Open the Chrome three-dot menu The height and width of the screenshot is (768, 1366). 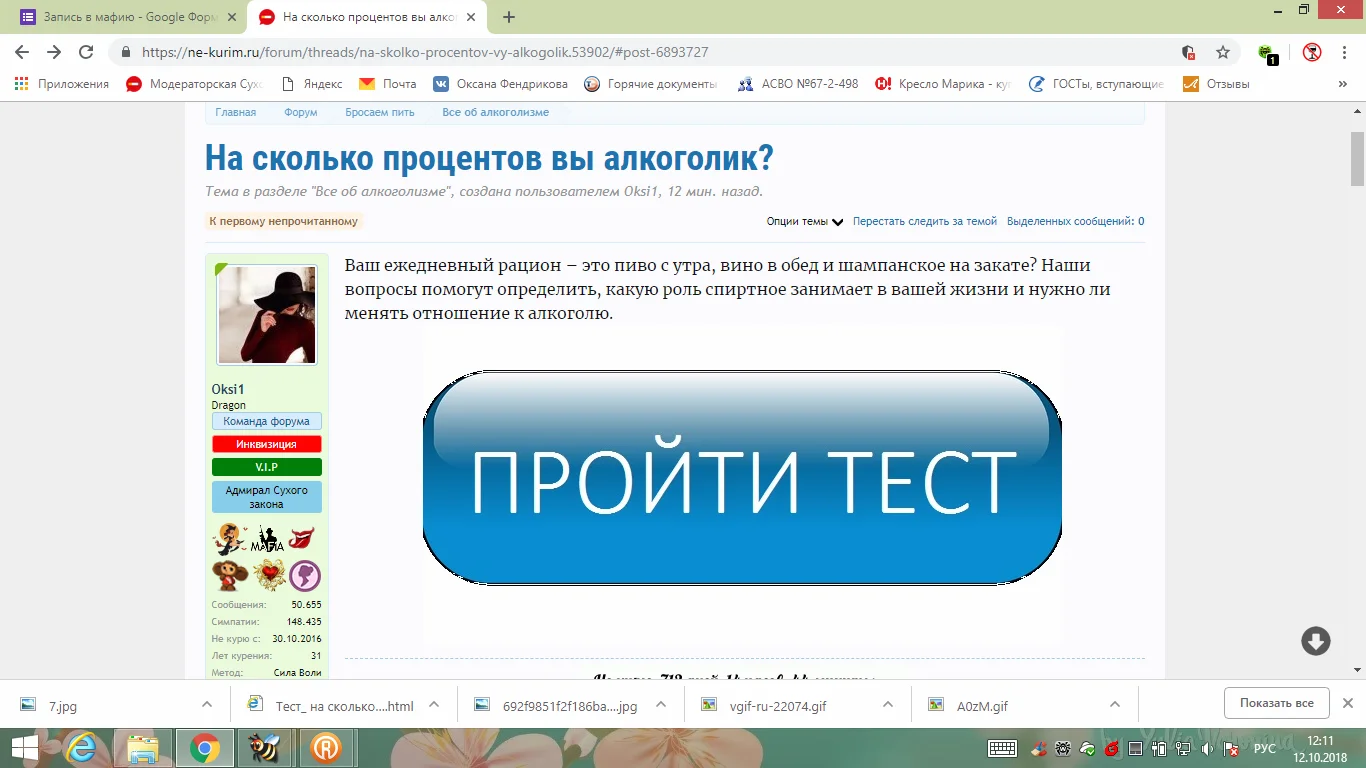coord(1345,52)
